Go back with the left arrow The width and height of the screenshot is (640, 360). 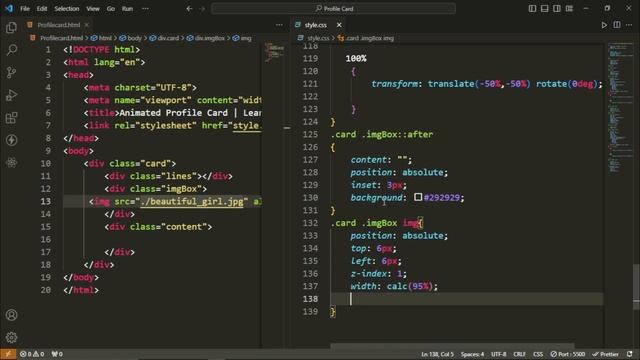click(x=189, y=9)
